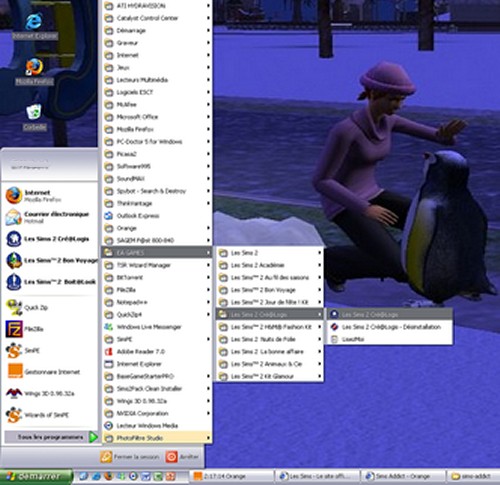The image size is (500, 485).
Task: Expand the PhotoFiltre Studio folder
Action: [157, 438]
